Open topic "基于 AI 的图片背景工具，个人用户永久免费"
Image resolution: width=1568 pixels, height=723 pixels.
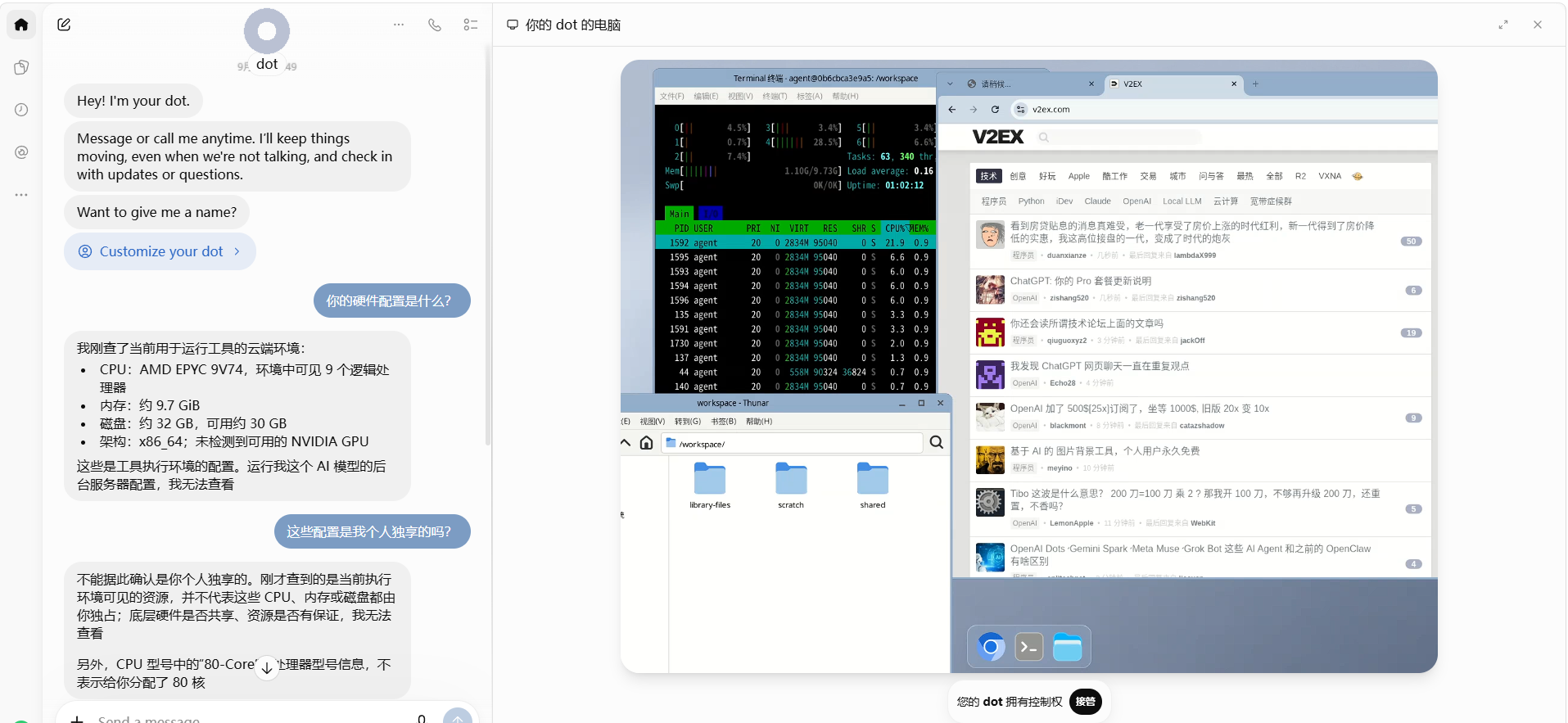[1105, 451]
